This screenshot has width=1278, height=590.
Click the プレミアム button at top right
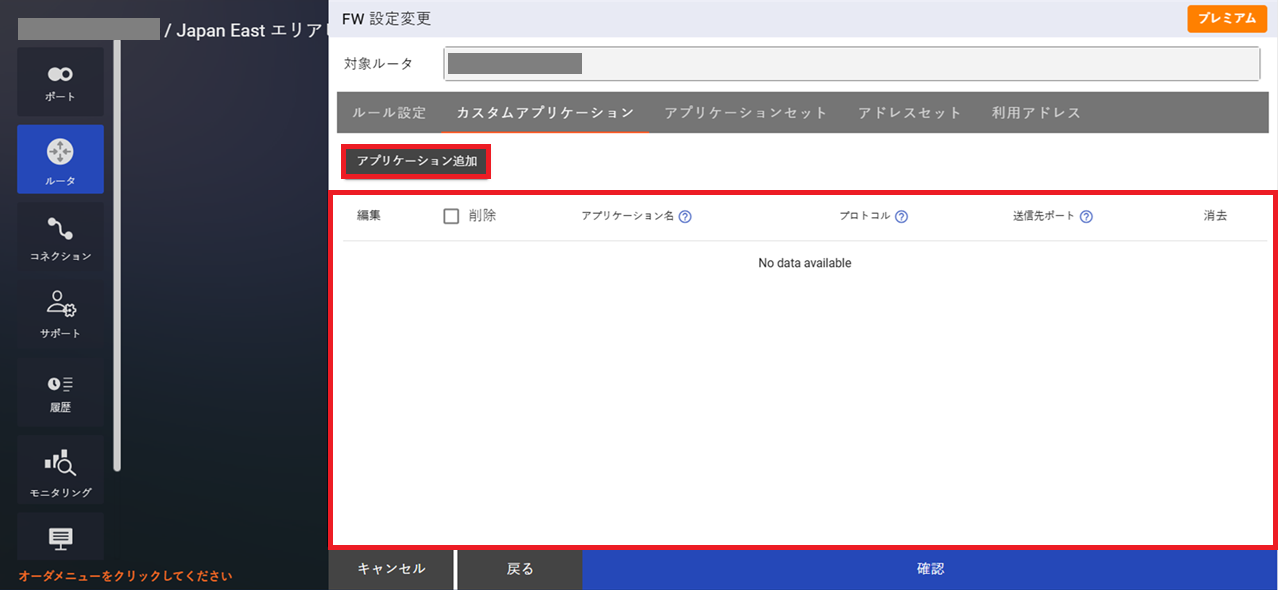(x=1227, y=18)
